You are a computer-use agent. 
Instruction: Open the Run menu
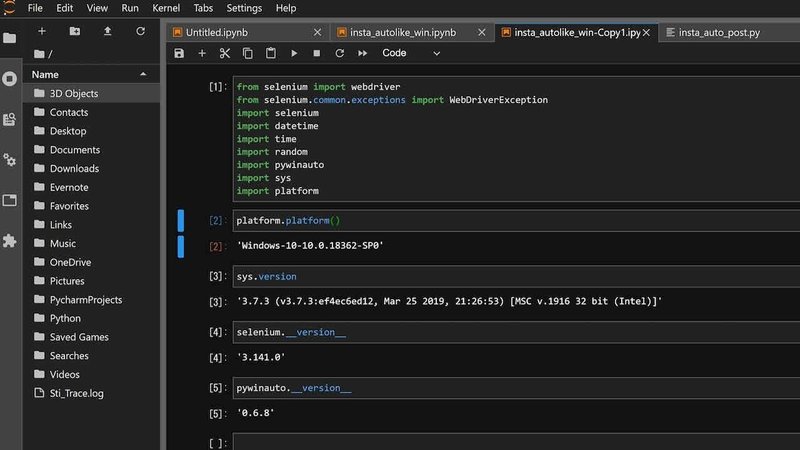point(130,8)
